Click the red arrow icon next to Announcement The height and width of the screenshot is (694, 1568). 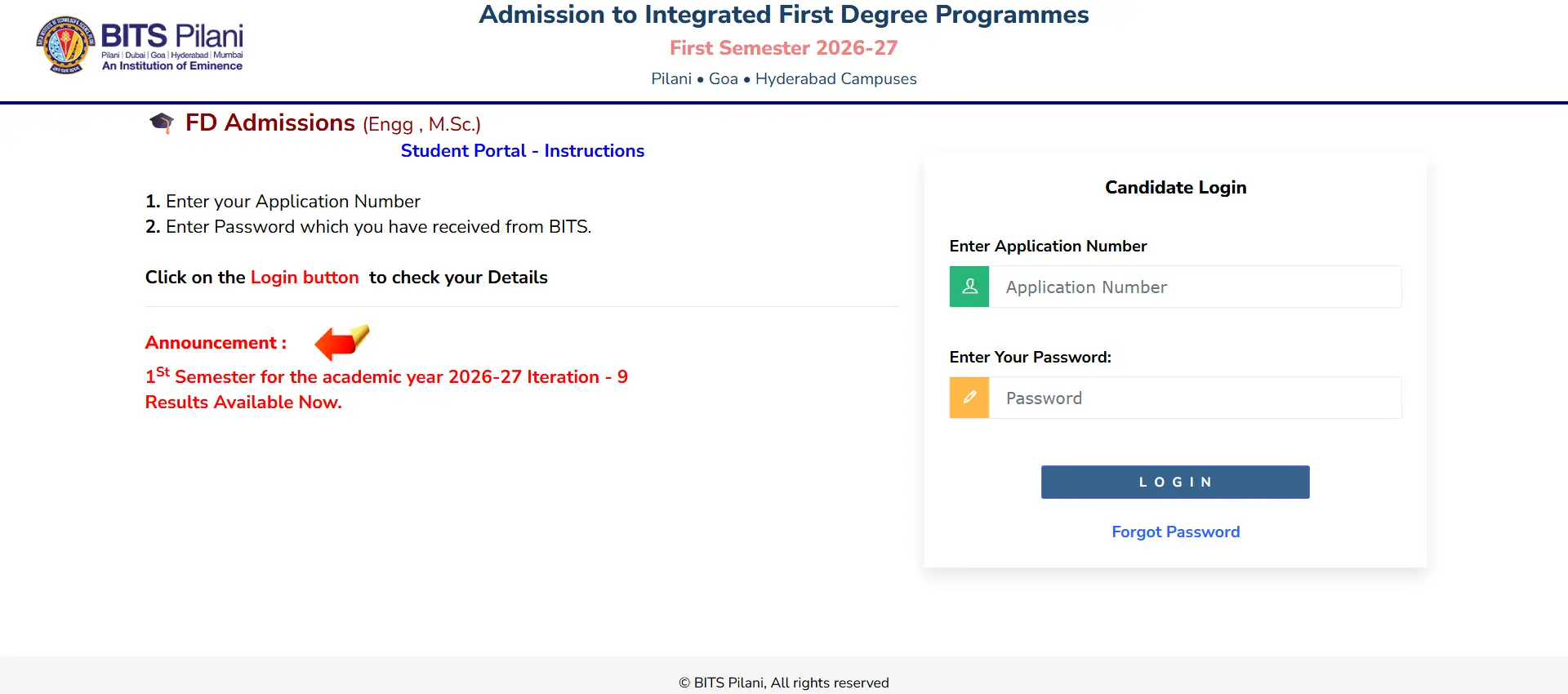tap(342, 342)
